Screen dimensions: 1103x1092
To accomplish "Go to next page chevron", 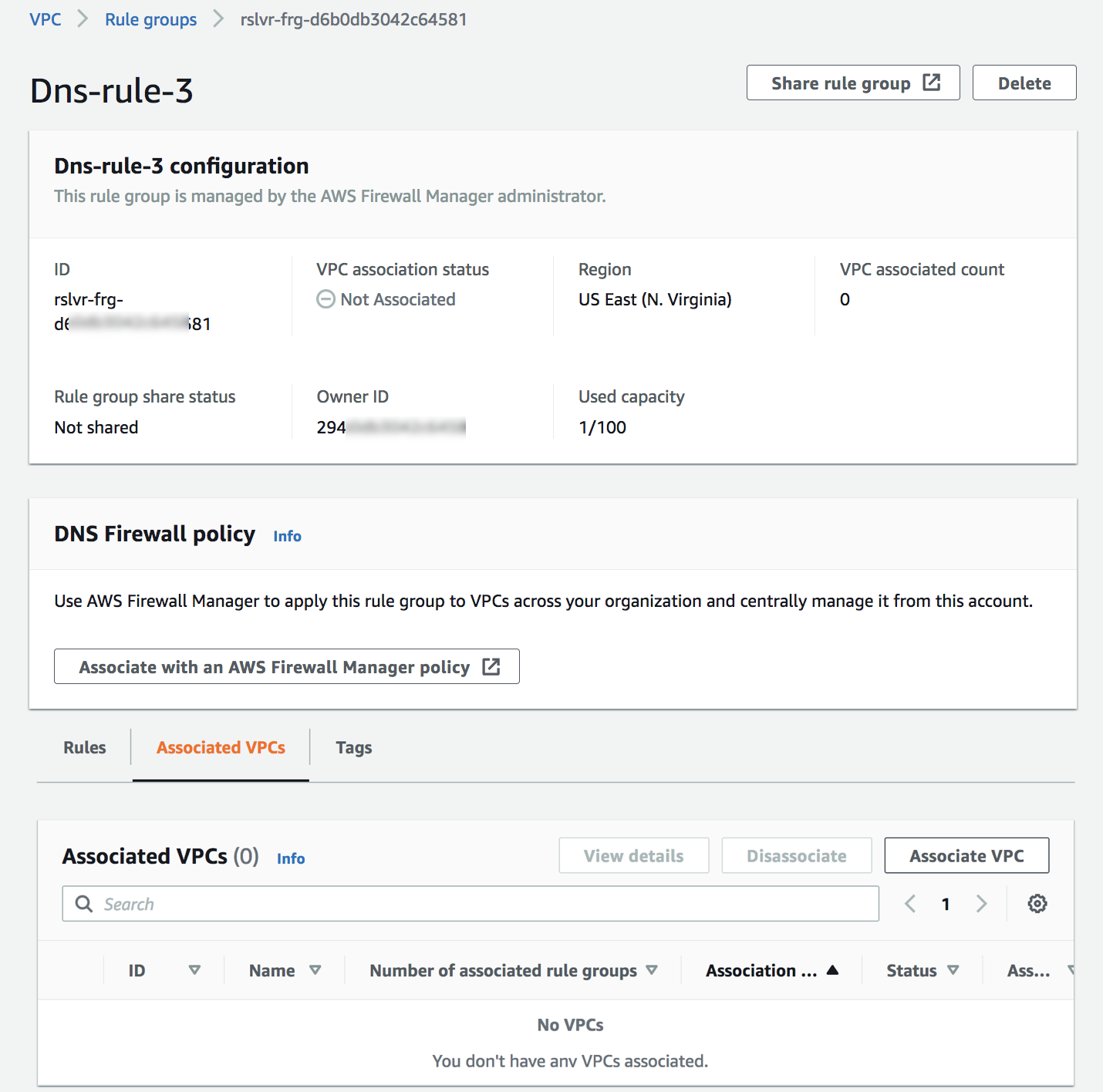I will coord(981,904).
